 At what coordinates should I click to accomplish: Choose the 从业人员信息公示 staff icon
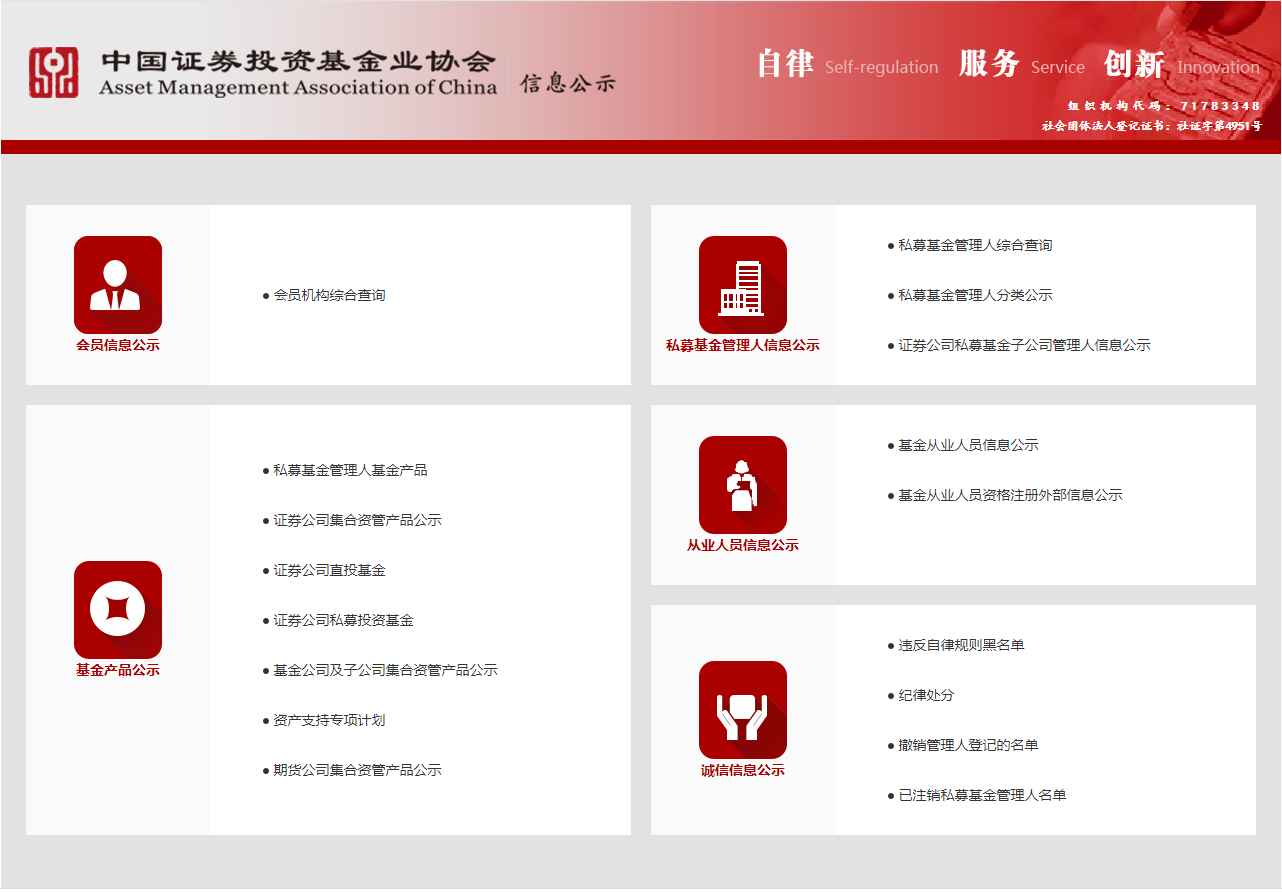(x=743, y=485)
